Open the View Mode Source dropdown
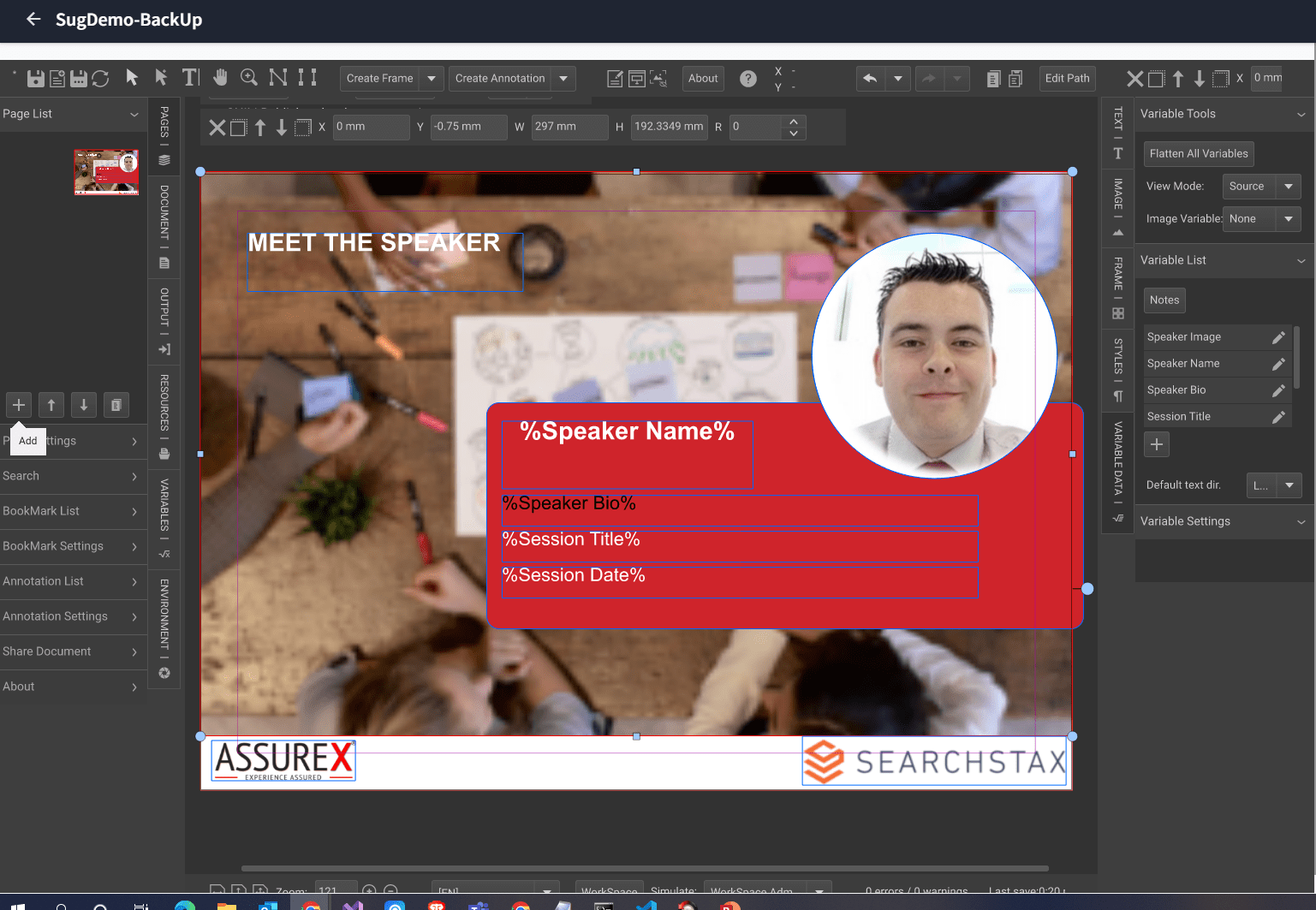Viewport: 1316px width, 910px height. click(1261, 187)
